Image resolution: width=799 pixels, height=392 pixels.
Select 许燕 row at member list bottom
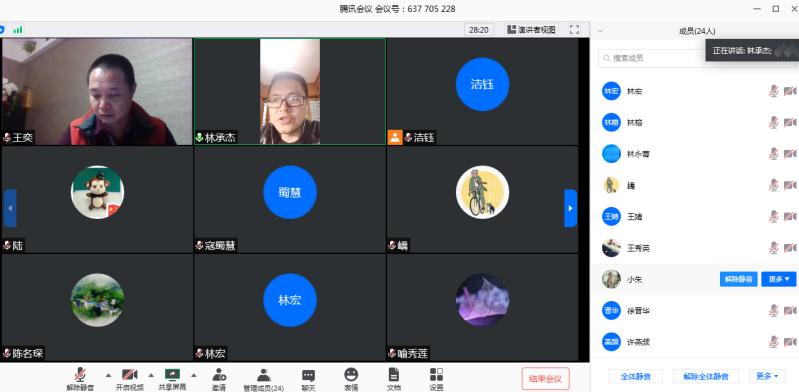[x=695, y=342]
